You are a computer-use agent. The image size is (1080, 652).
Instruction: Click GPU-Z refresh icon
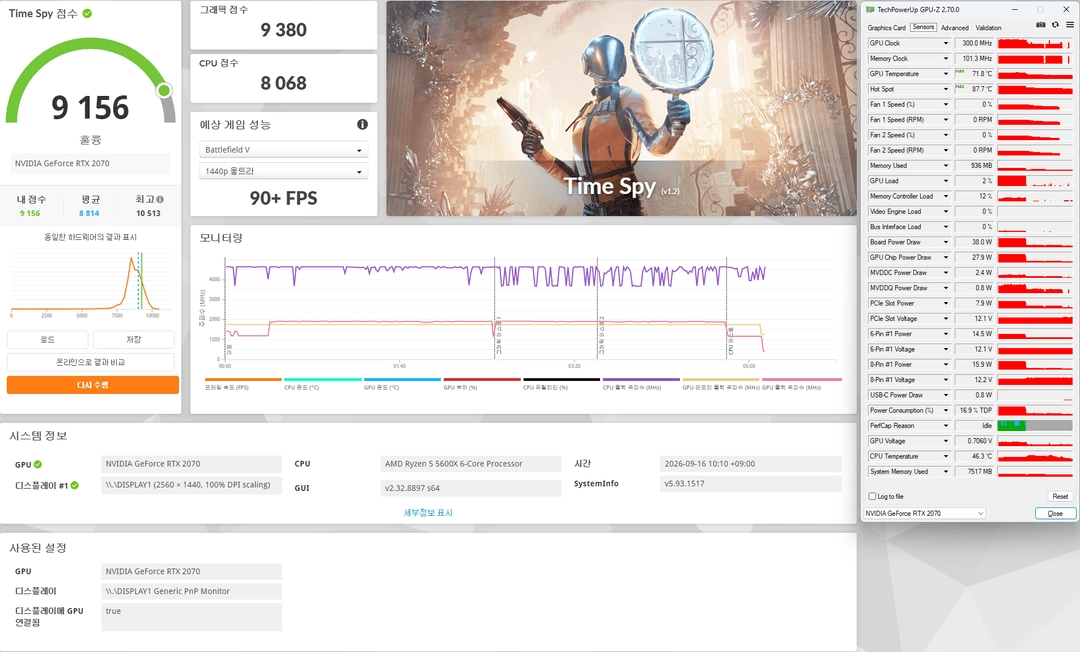coord(1055,25)
